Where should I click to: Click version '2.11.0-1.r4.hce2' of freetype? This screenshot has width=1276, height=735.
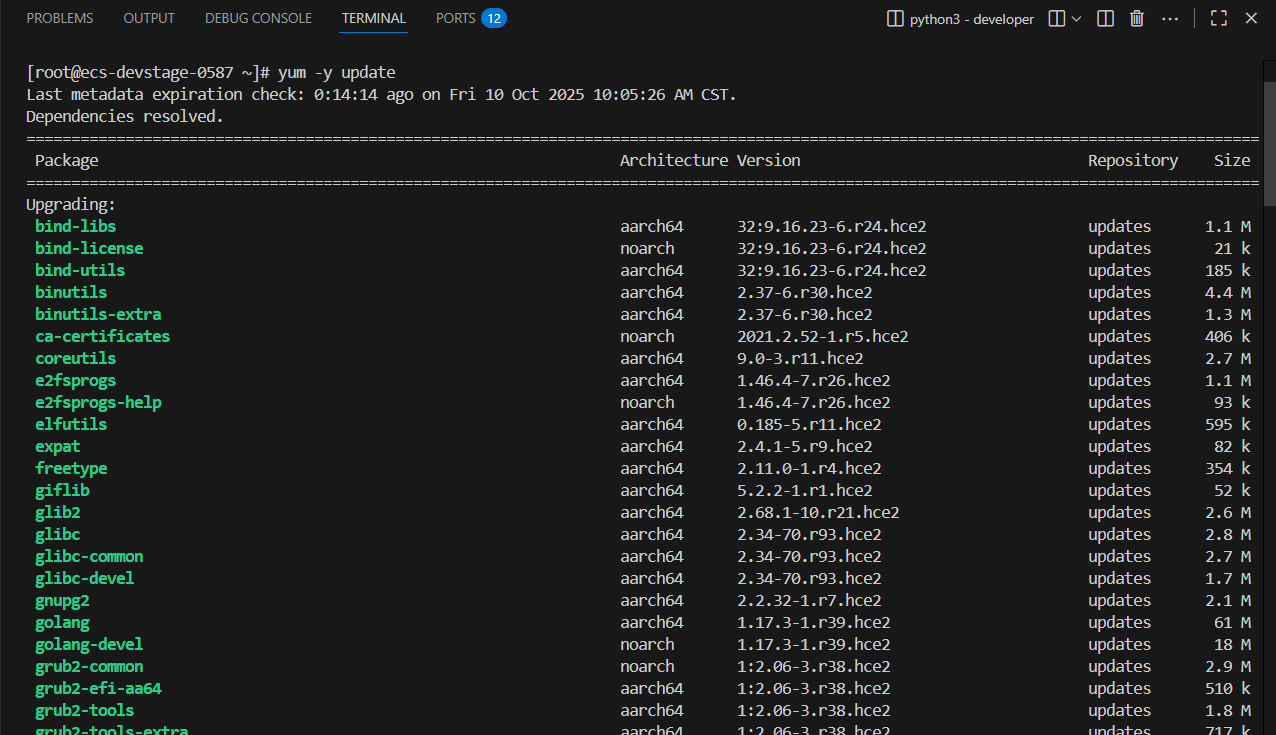tap(809, 468)
